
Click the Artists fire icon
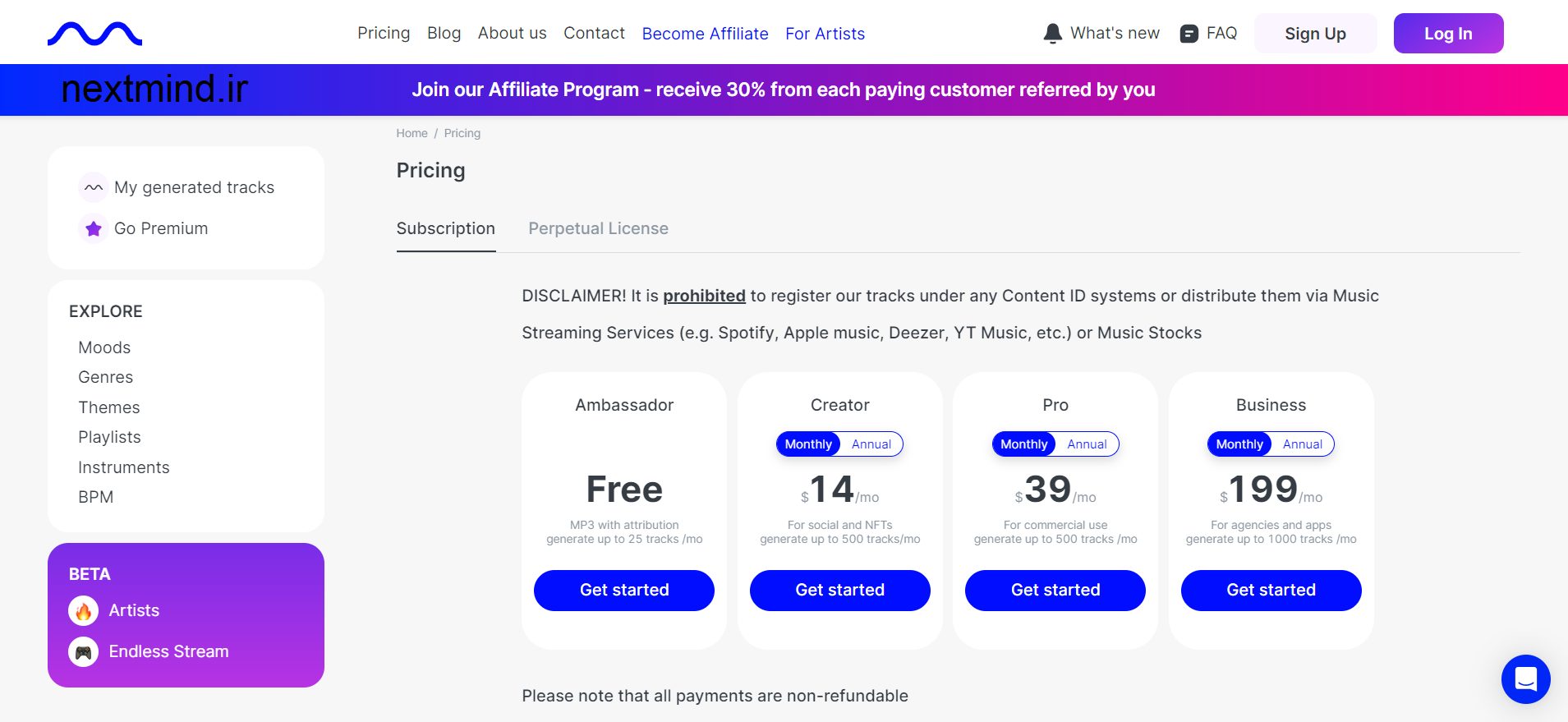[84, 610]
